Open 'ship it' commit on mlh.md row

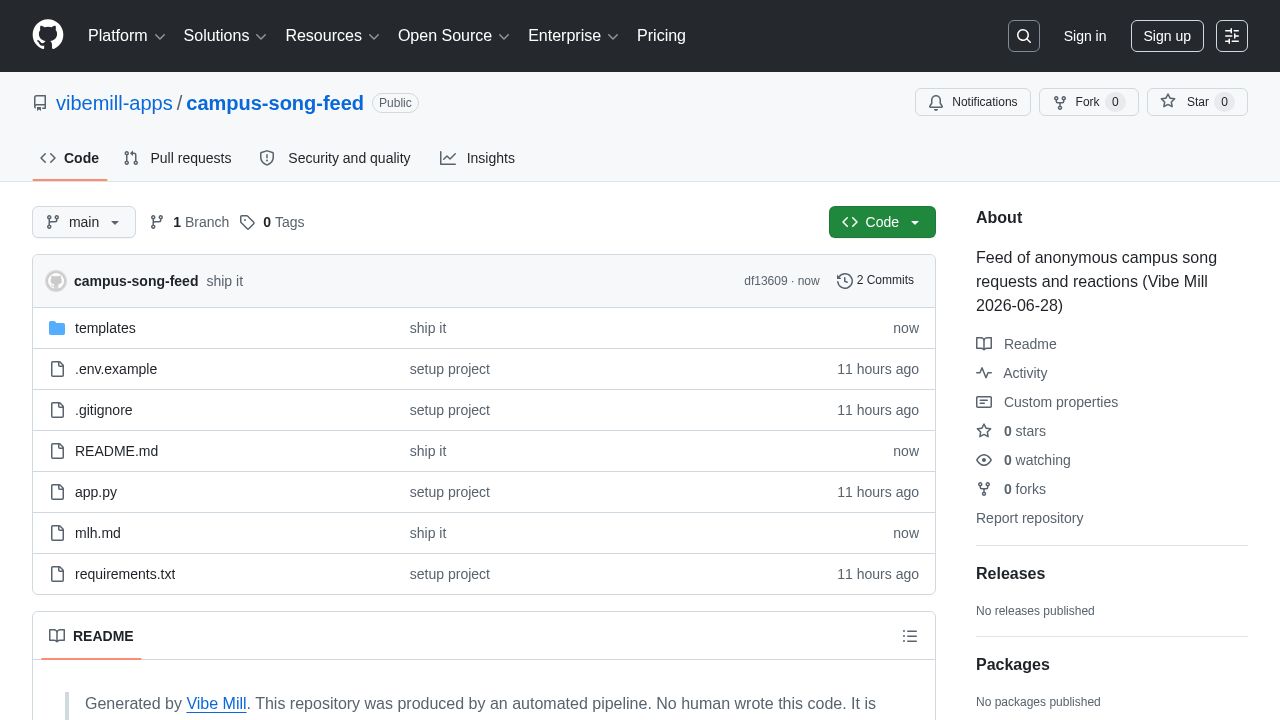428,533
